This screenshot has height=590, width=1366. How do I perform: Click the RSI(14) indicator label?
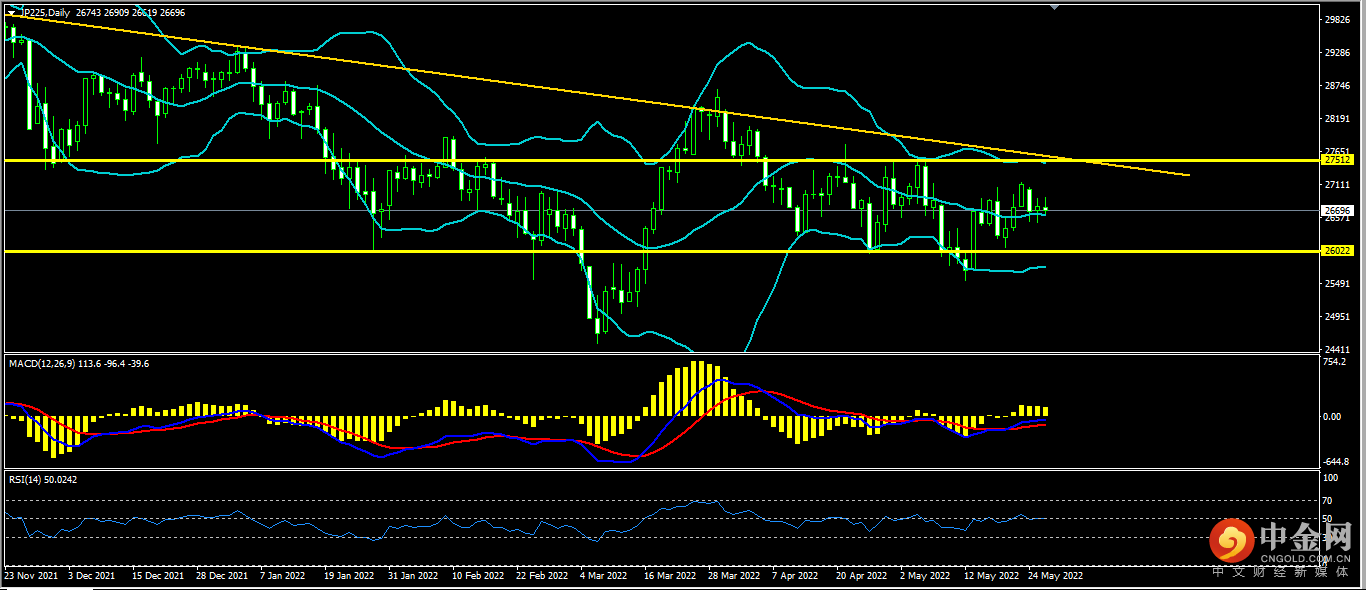point(27,480)
